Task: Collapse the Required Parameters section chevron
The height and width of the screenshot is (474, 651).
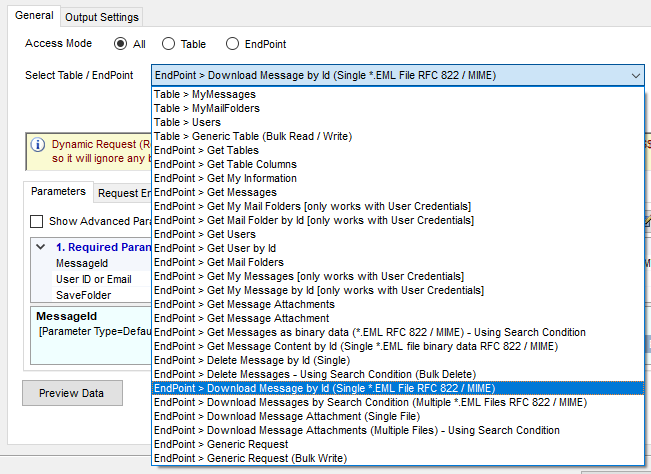Action: (40, 246)
